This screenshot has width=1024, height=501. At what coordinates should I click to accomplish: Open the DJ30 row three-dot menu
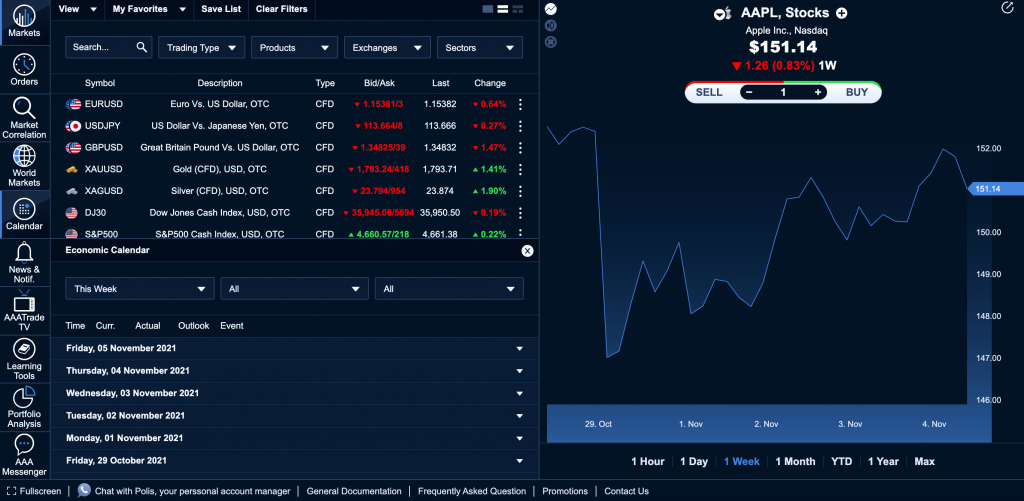tap(520, 213)
